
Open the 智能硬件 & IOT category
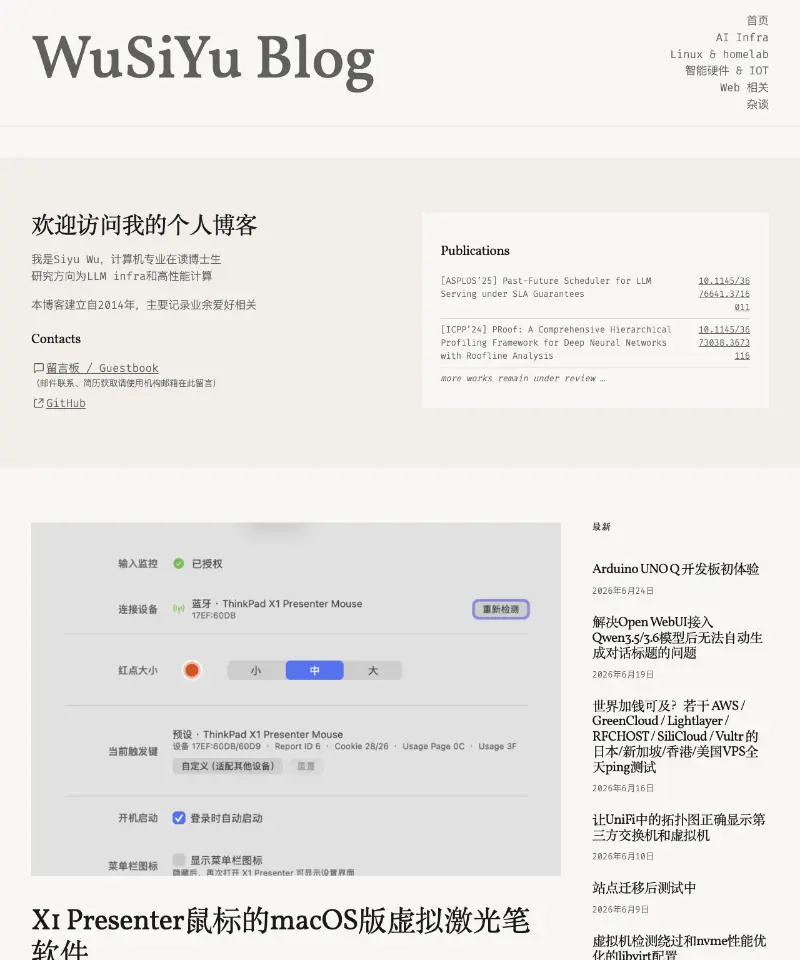pos(727,70)
